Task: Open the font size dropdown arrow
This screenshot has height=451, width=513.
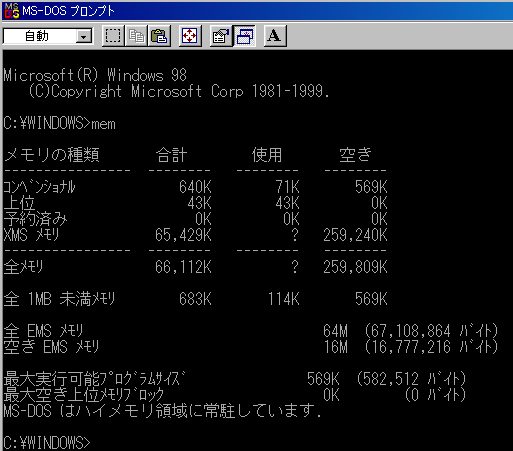Action: coord(83,36)
